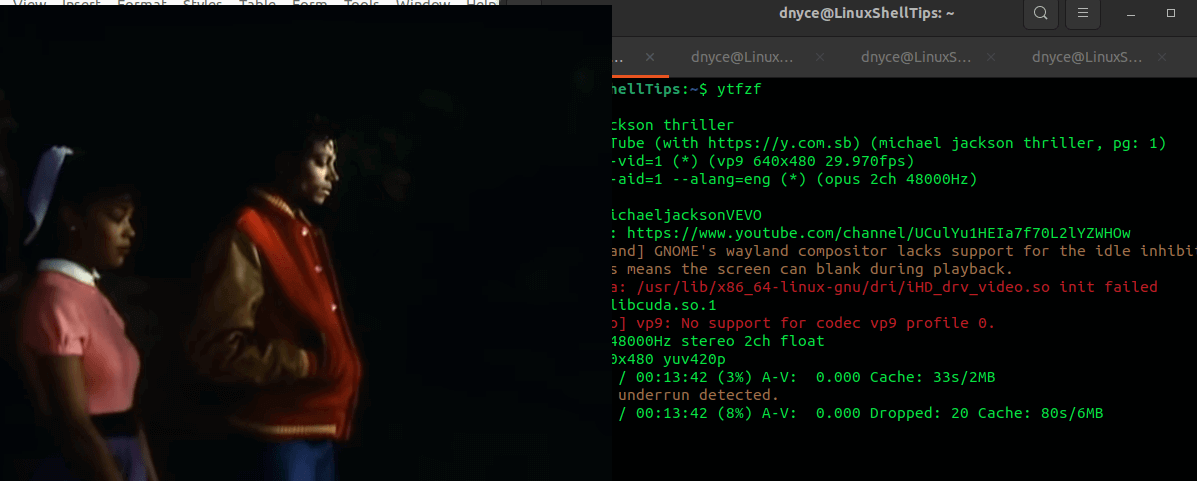This screenshot has height=481, width=1197.
Task: Click the iHD_drv_video.so init failed error
Action: coord(886,287)
